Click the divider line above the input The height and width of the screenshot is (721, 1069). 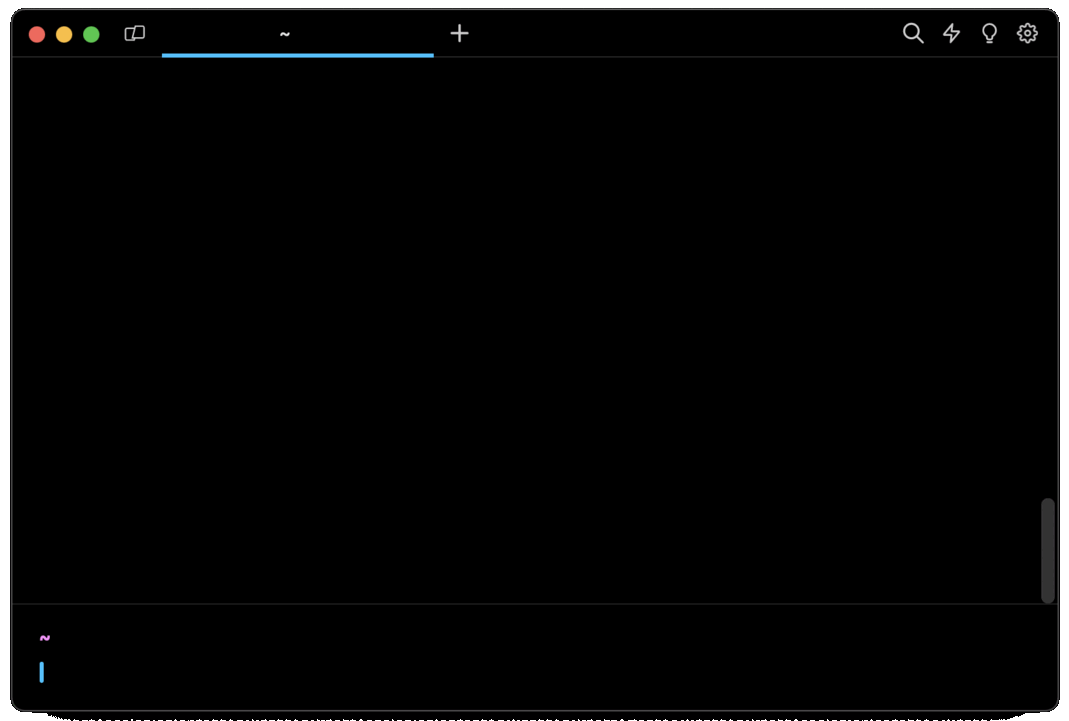pos(520,604)
